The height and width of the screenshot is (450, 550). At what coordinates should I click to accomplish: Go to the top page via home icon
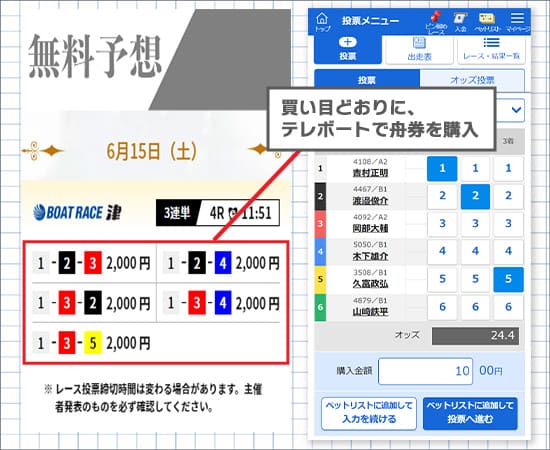point(322,22)
